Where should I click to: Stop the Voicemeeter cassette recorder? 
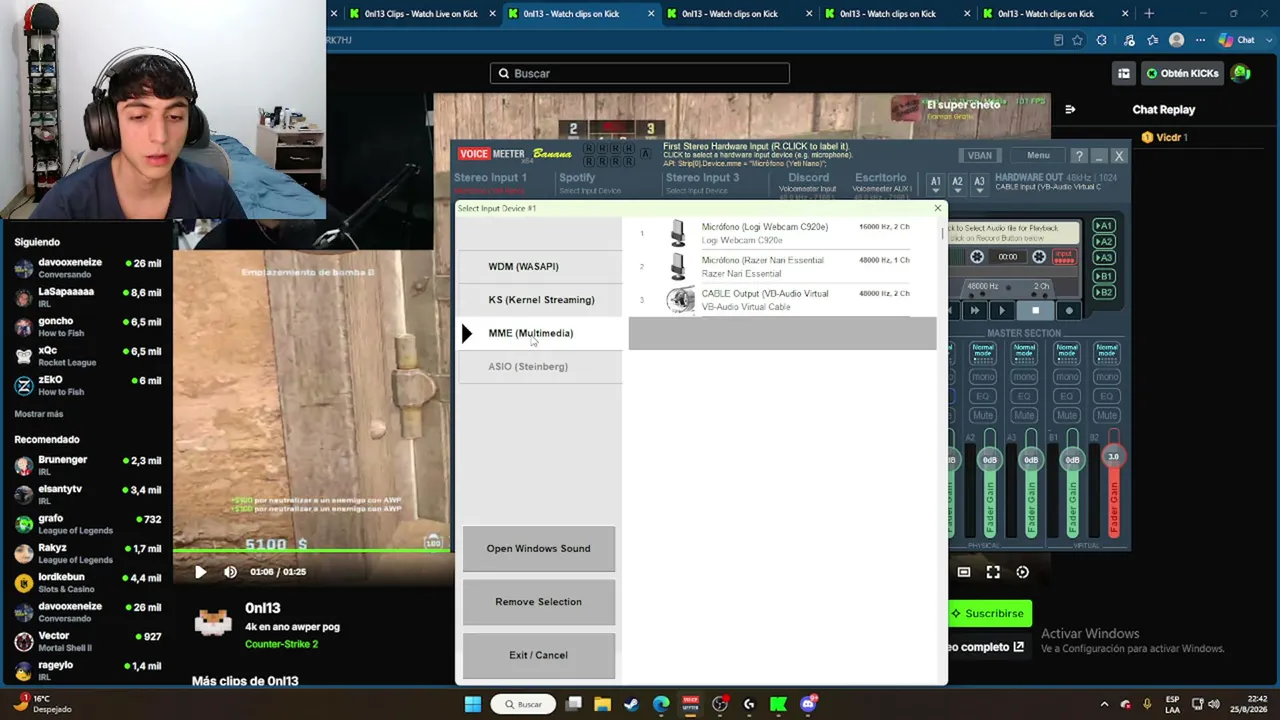click(x=1035, y=311)
